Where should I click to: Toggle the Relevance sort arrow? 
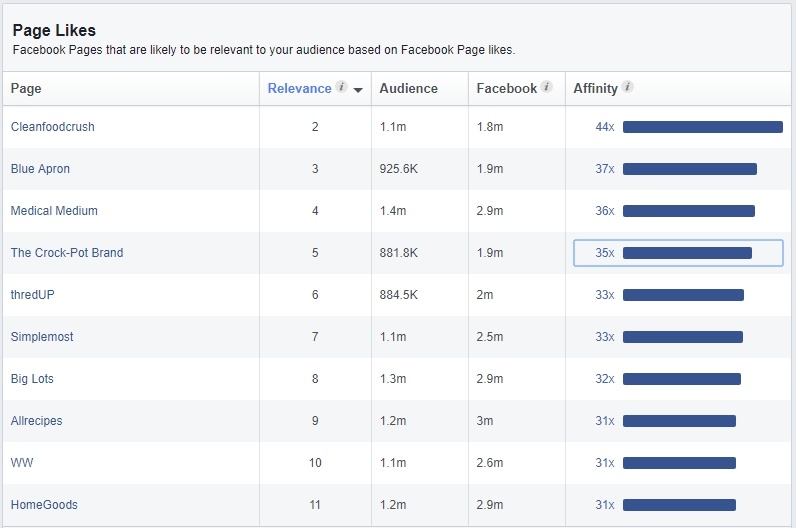point(358,90)
